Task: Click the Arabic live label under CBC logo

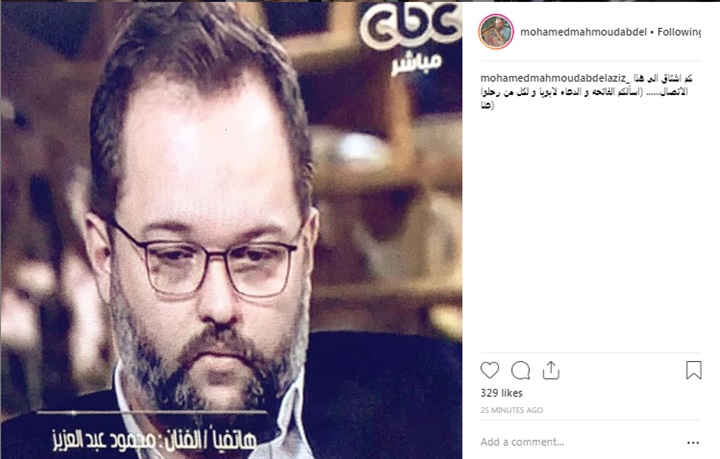Action: 416,63
